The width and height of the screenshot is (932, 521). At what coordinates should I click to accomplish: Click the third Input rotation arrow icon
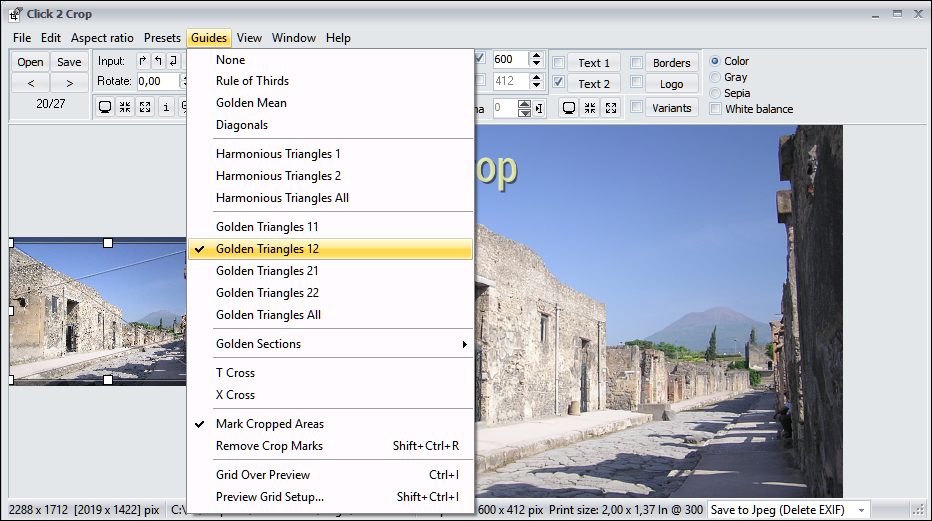point(173,61)
